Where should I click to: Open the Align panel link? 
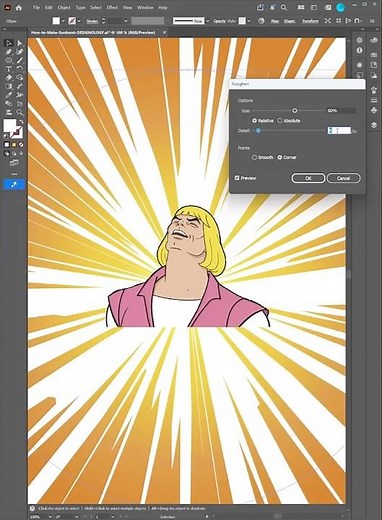tap(274, 21)
